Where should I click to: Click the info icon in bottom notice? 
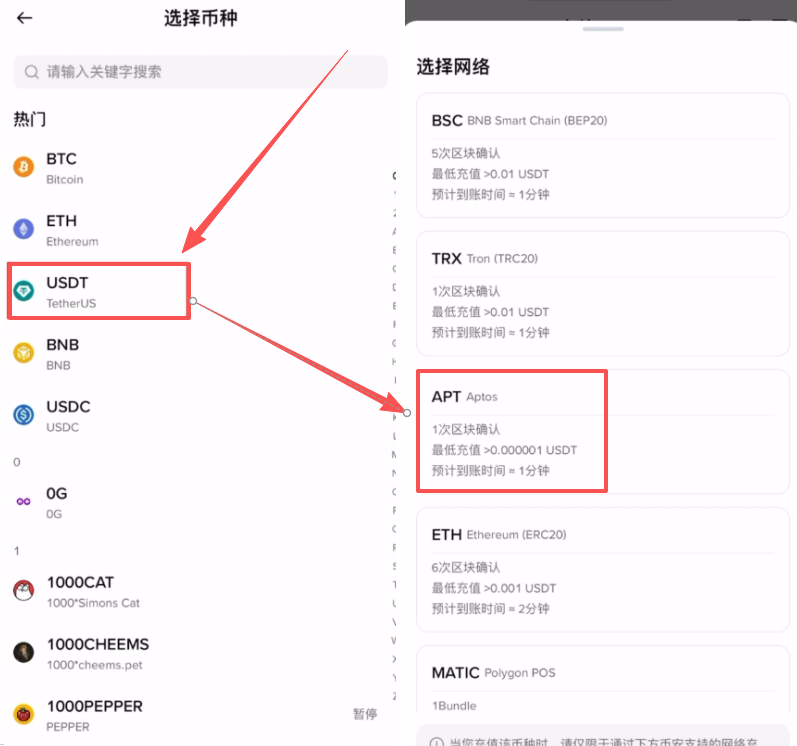click(x=436, y=742)
